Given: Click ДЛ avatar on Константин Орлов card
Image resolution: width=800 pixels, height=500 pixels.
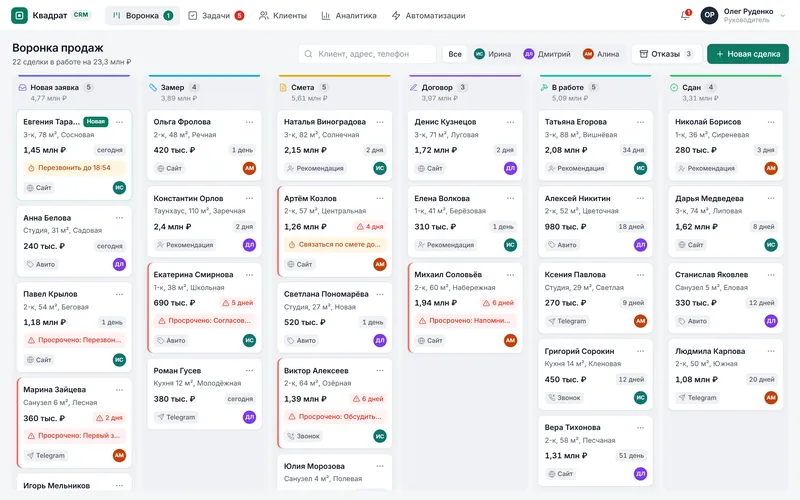Looking at the screenshot, I should (249, 245).
